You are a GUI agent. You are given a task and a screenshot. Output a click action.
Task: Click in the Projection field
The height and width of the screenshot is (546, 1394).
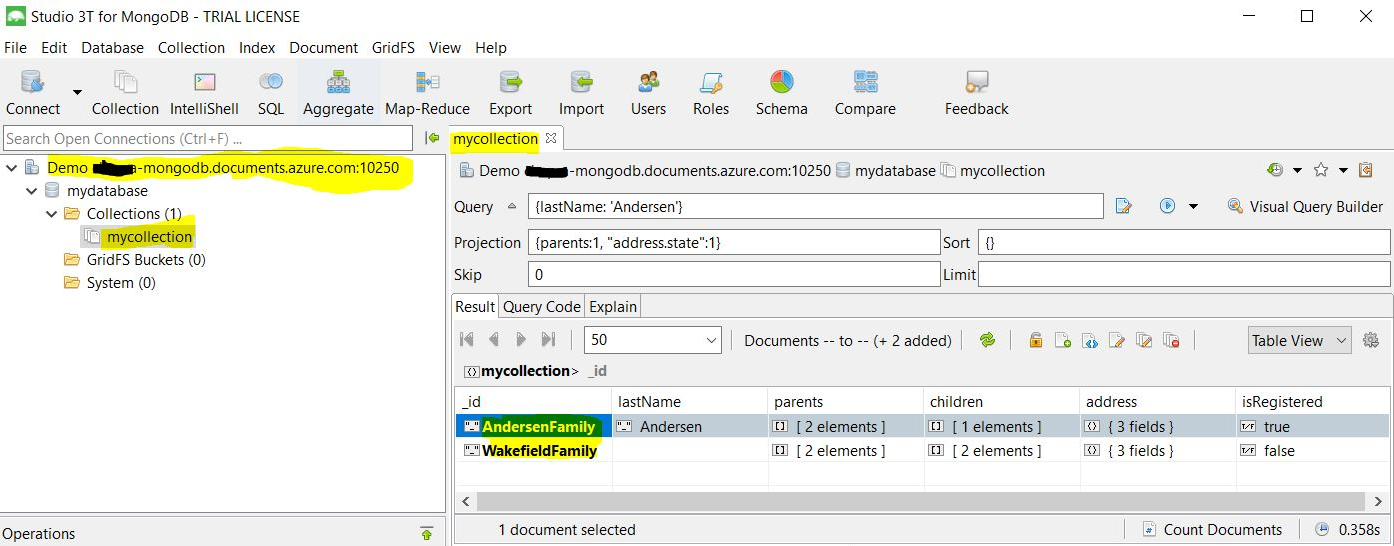[x=734, y=242]
